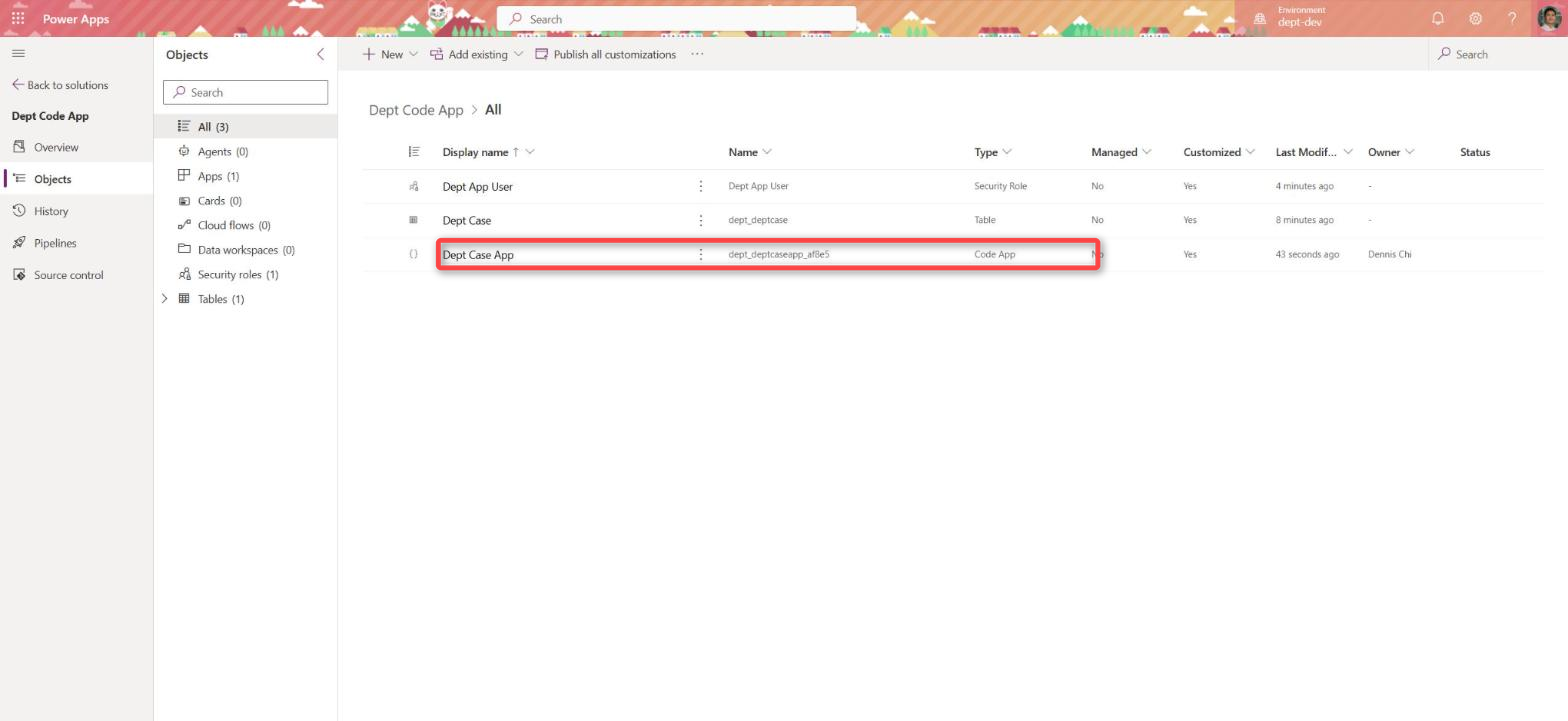Open more actions for Dept Case App

(701, 254)
